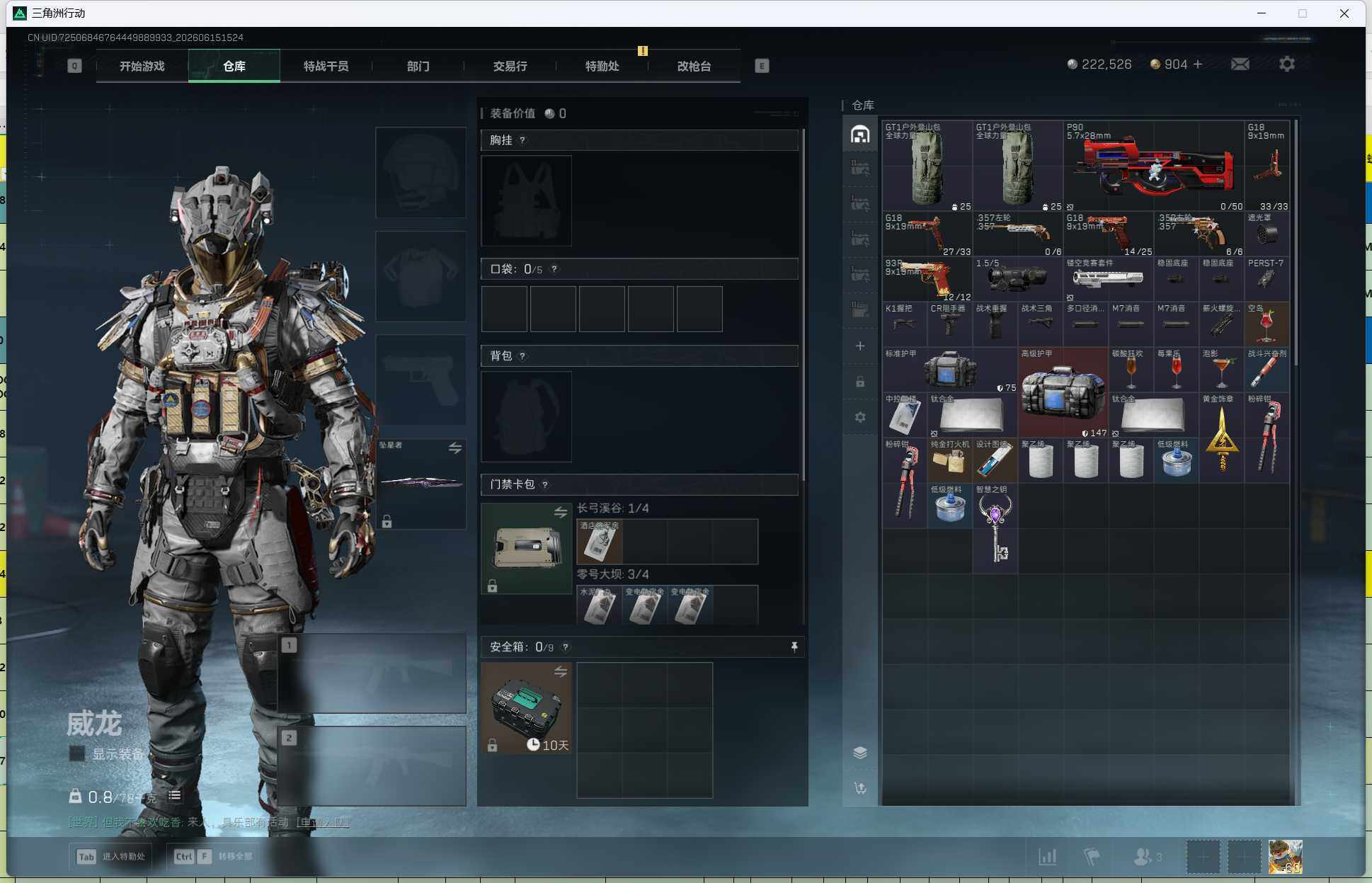Viewport: 1372px width, 883px height.
Task: Select the main warehouse home icon
Action: point(860,134)
